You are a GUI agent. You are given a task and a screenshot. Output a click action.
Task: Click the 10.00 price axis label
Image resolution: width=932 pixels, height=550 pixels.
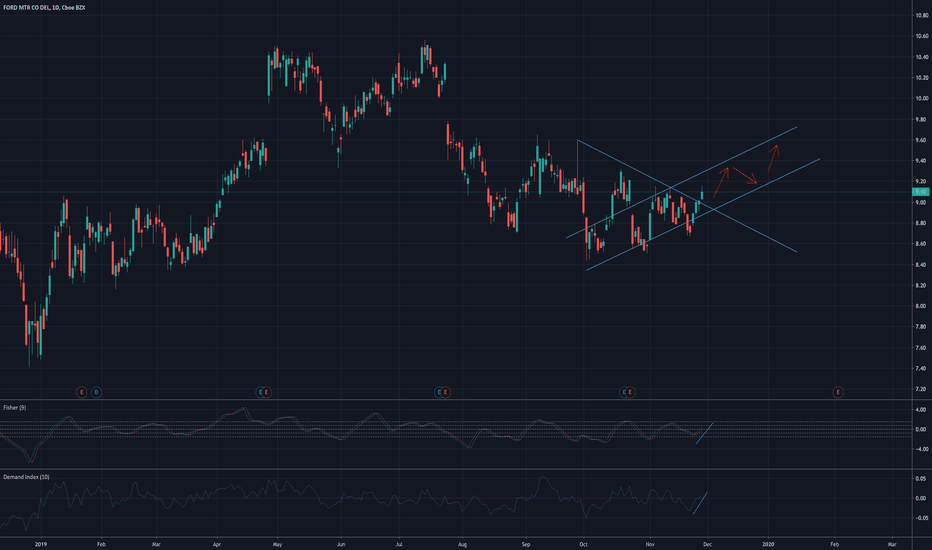coord(922,99)
